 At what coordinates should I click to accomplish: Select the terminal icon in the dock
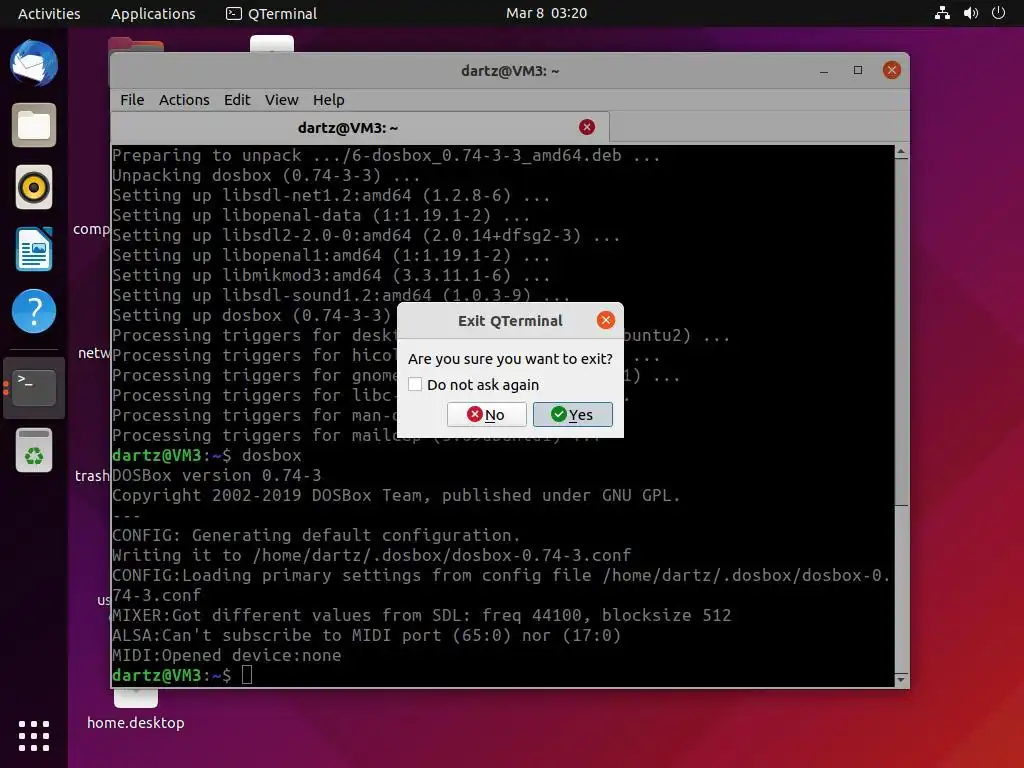point(34,387)
